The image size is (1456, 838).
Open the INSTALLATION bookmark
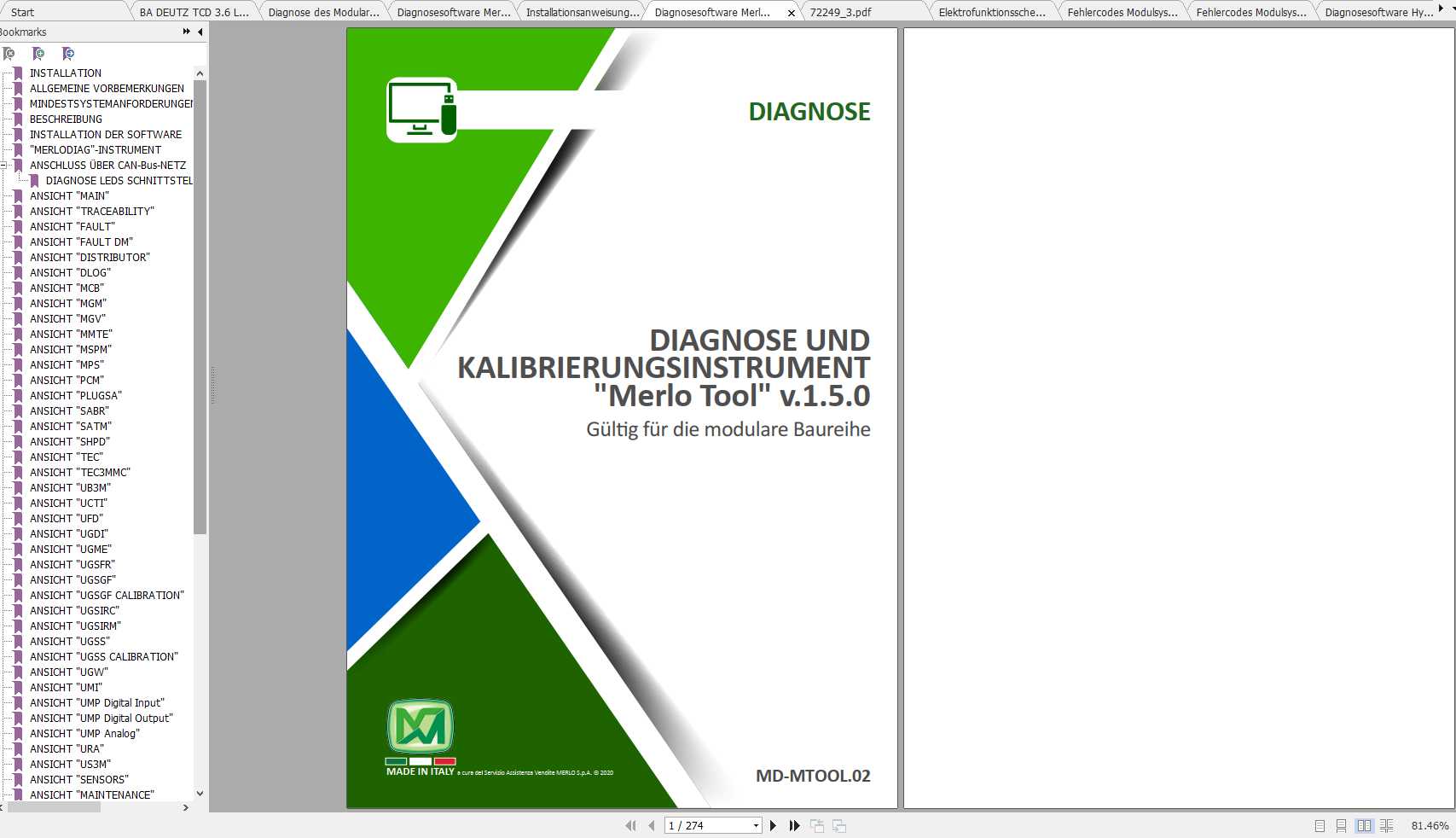coord(65,73)
